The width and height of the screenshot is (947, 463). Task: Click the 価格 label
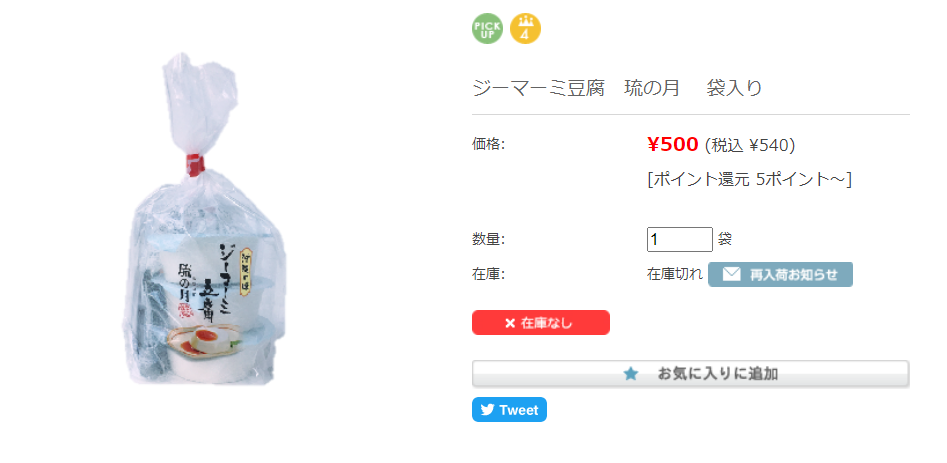tap(488, 145)
